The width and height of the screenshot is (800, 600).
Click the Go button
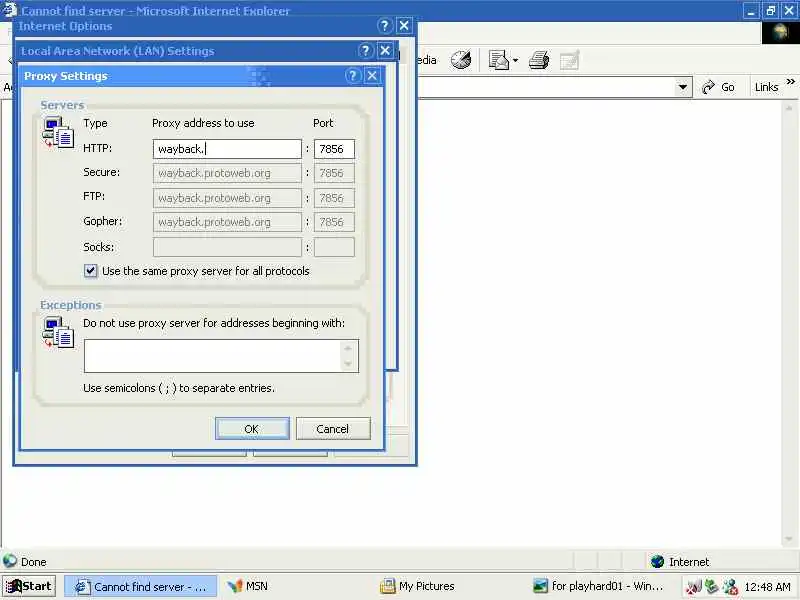(718, 87)
